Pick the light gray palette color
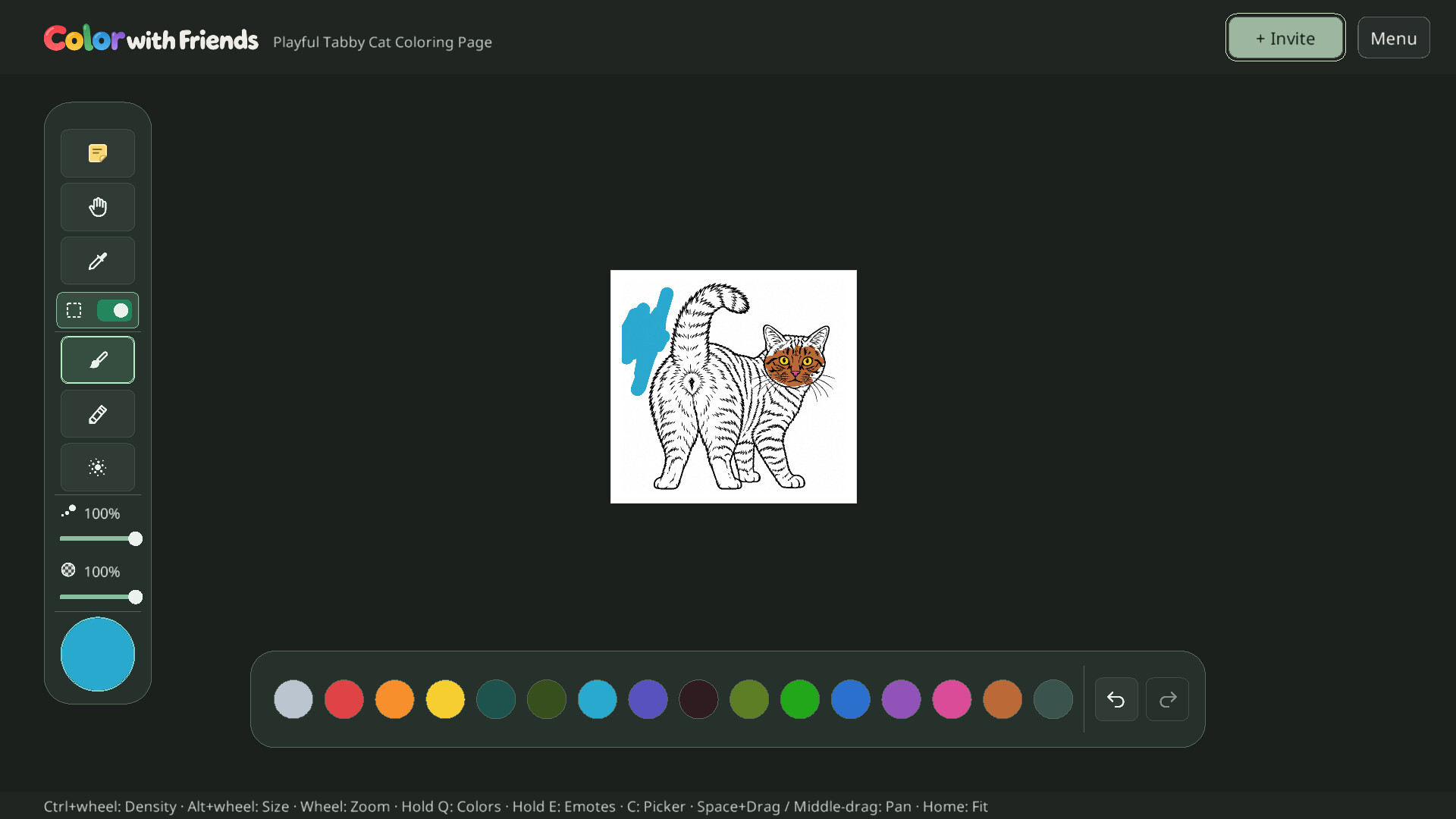Screen dimensions: 1456x819 [293, 699]
